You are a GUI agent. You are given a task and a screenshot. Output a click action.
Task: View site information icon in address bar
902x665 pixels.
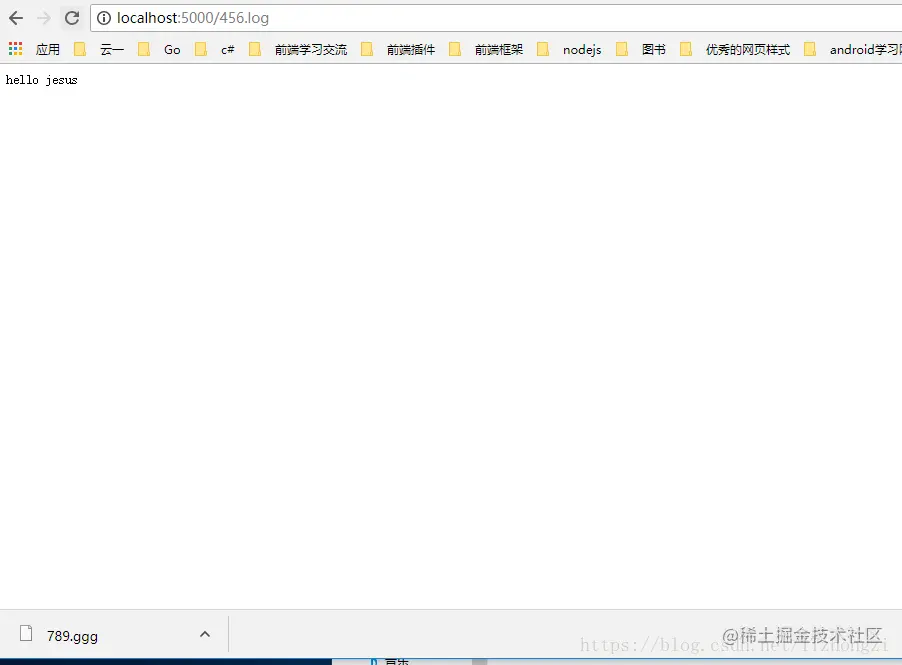(x=104, y=18)
